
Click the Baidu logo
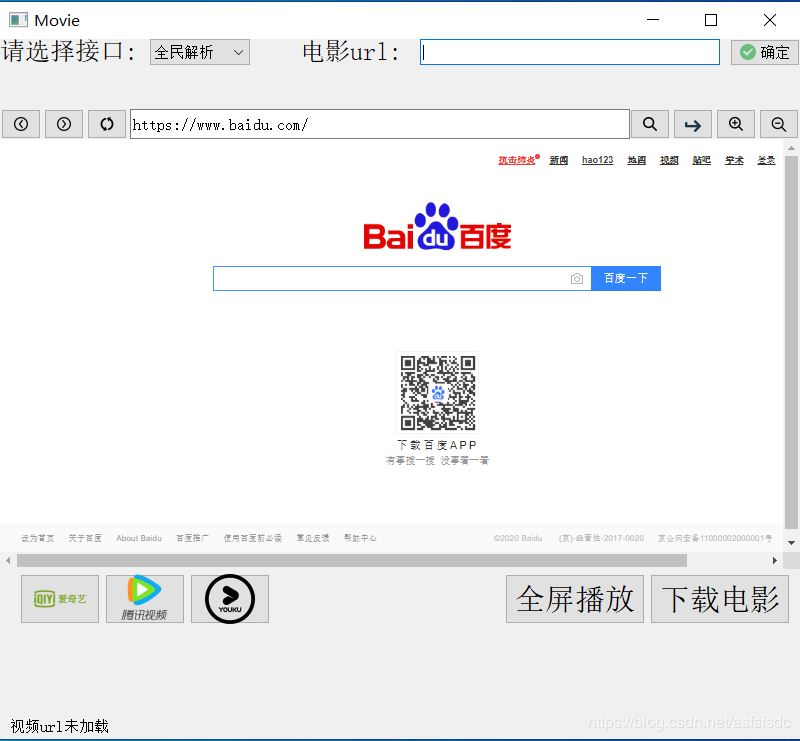tap(437, 227)
